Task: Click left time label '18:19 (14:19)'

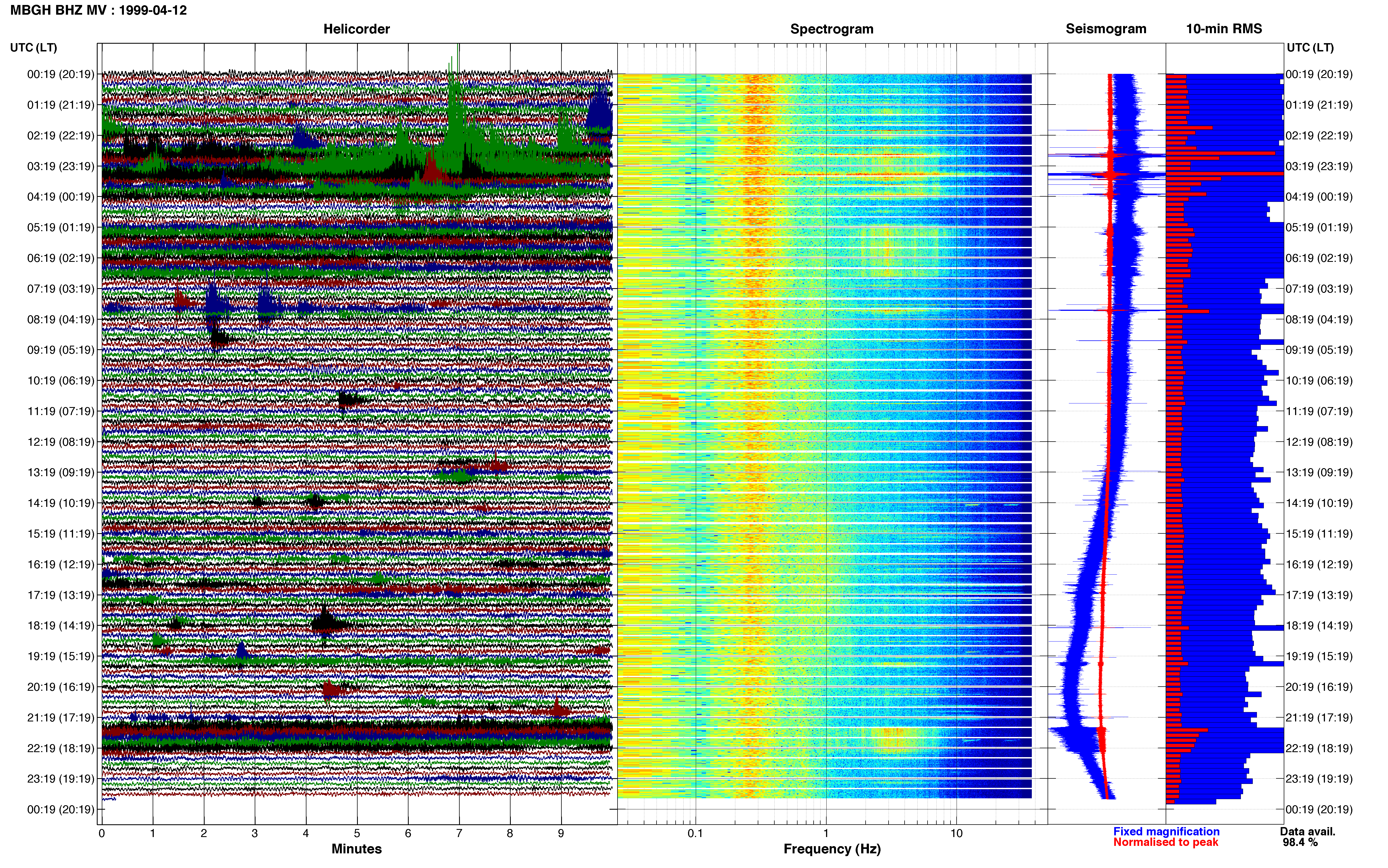Action: pyautogui.click(x=61, y=626)
